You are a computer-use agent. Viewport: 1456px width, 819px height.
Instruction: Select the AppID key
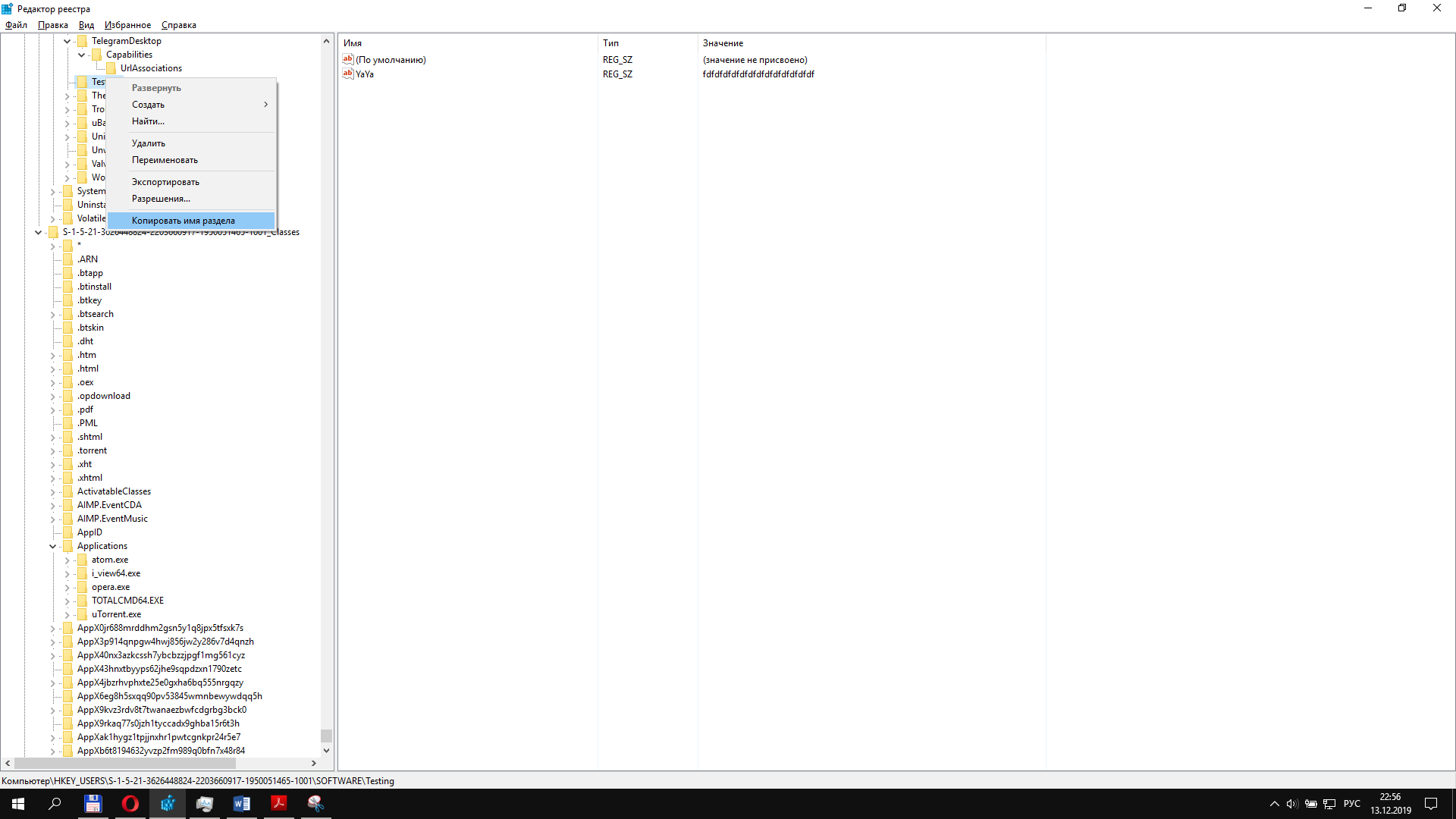pyautogui.click(x=89, y=532)
